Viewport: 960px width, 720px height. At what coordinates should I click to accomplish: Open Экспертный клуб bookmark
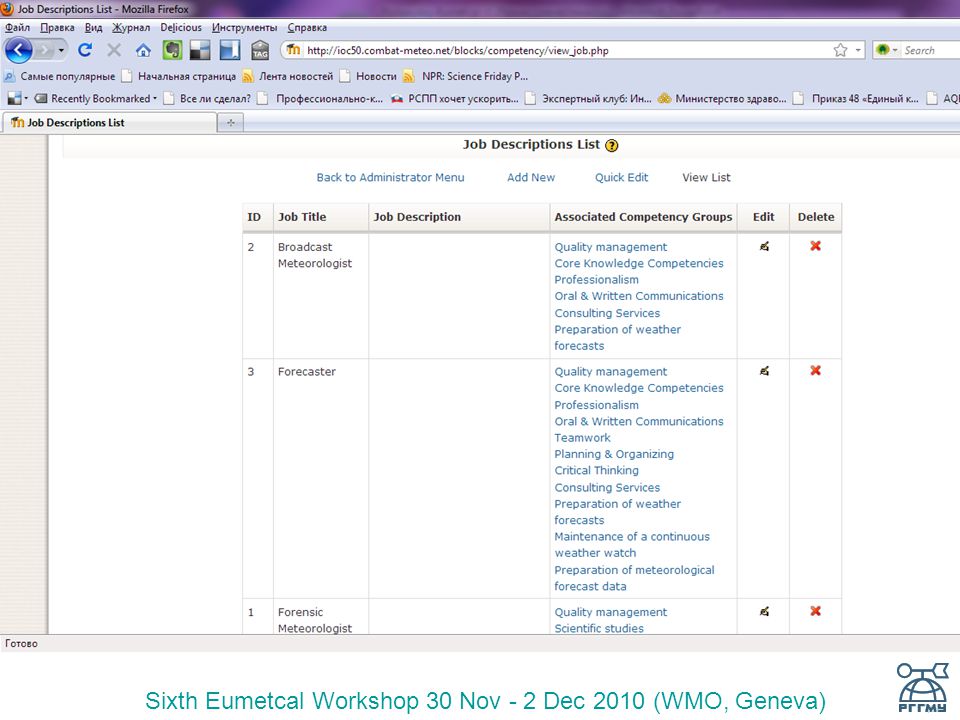[x=589, y=99]
